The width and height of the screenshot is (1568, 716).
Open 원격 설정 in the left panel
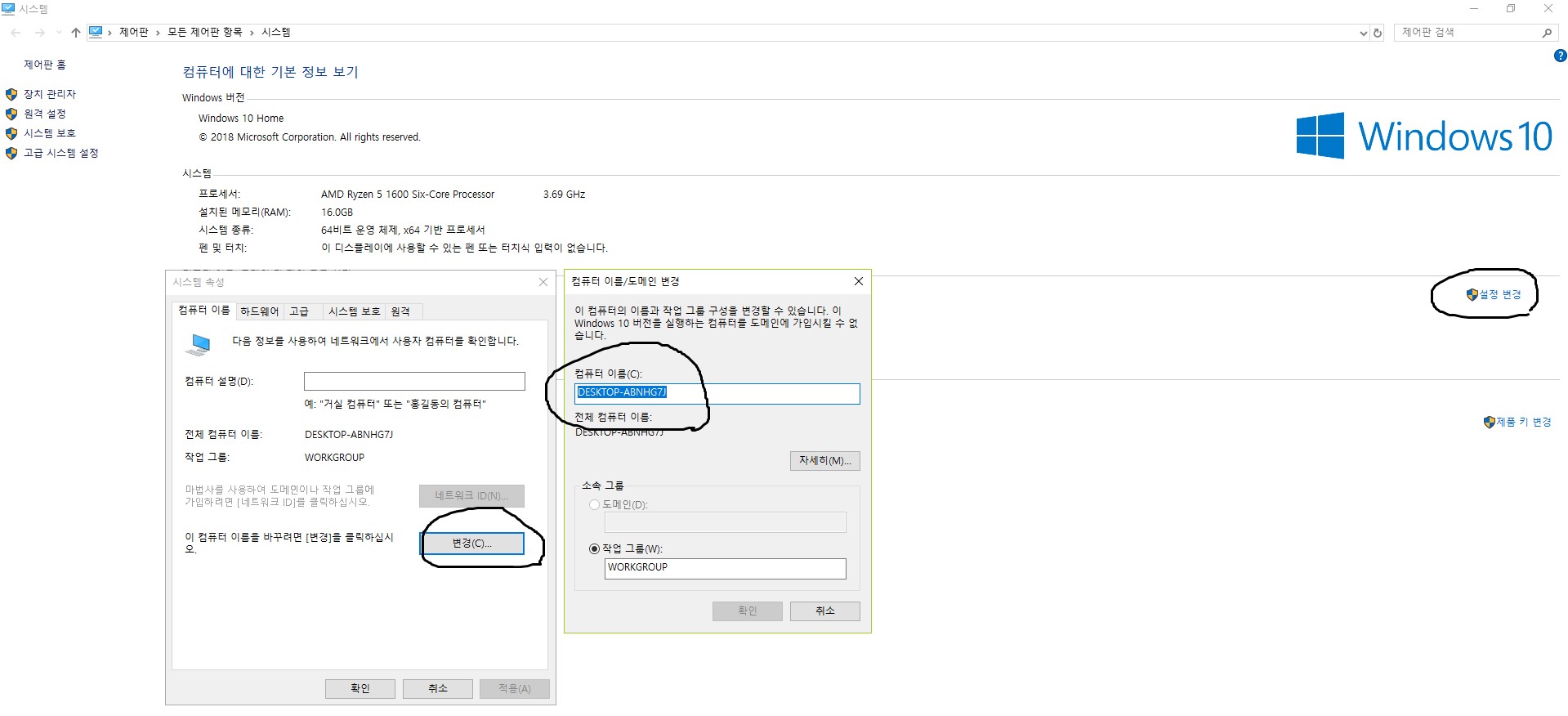click(x=44, y=114)
